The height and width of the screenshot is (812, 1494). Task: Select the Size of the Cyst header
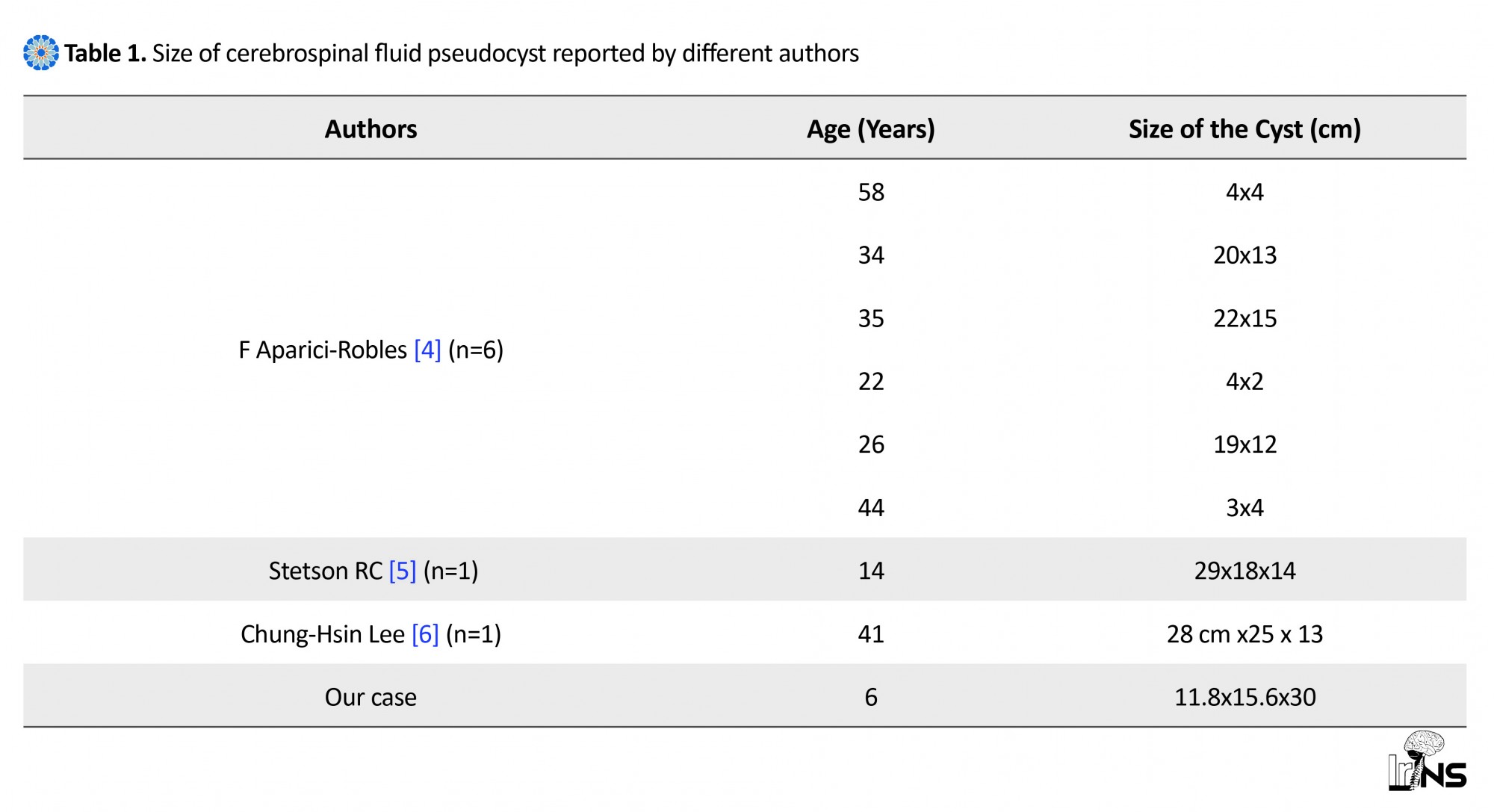1245,129
